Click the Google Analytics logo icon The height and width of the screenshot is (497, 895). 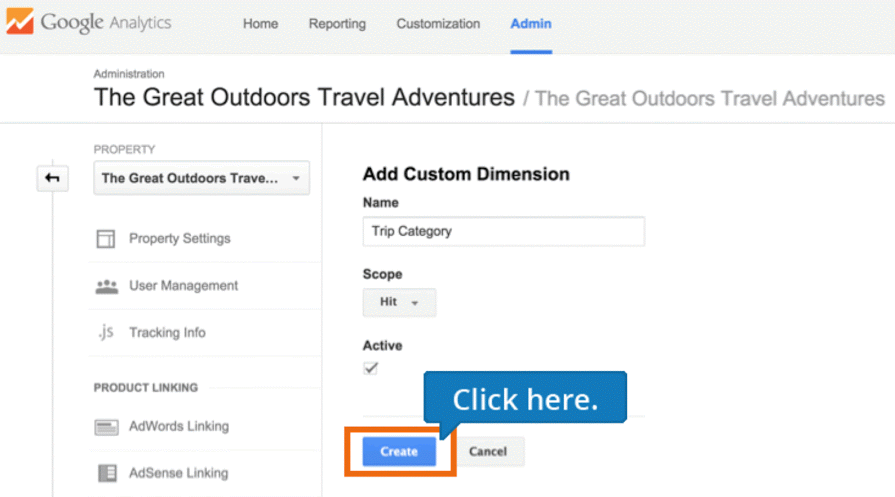click(20, 21)
